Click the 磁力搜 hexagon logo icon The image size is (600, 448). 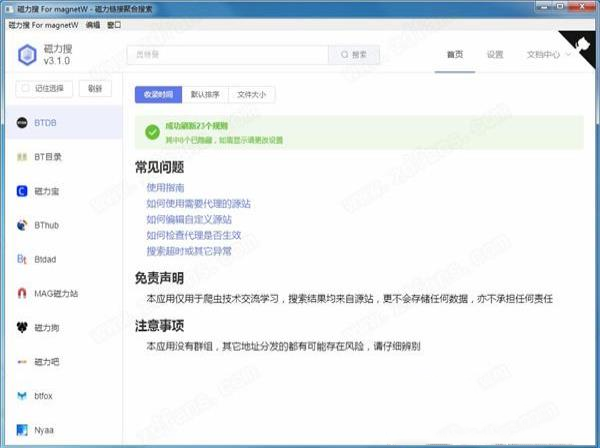point(27,55)
